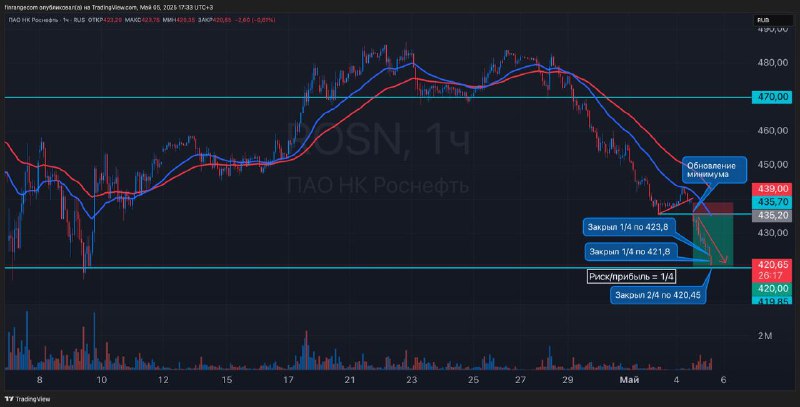Select the 'Обновление минимума' callout
Image resolution: width=800 pixels, height=407 pixels.
pyautogui.click(x=714, y=170)
